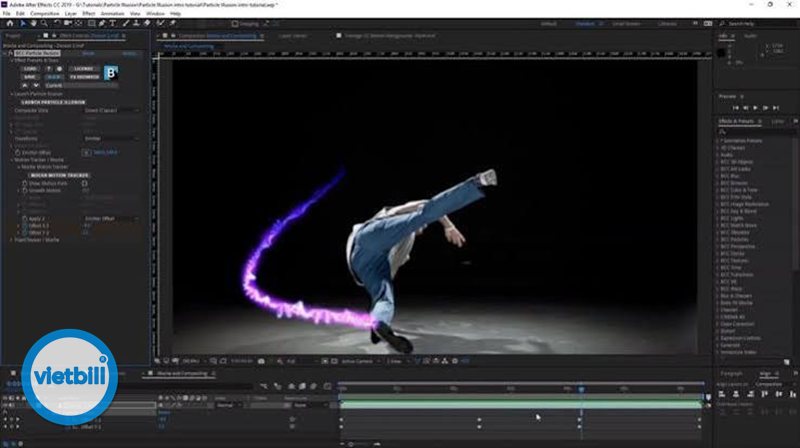800x448 pixels.
Task: Jump to first frame in Preview panel
Action: (736, 108)
